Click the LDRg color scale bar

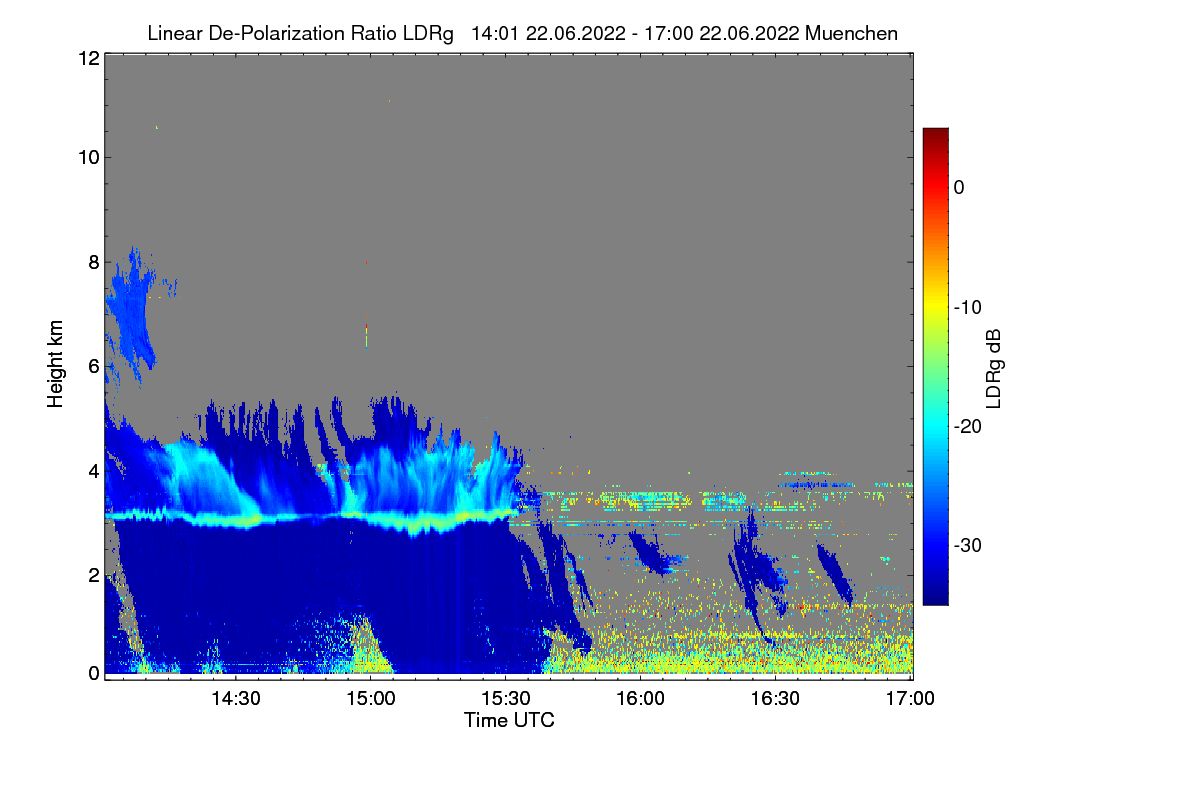pos(935,366)
